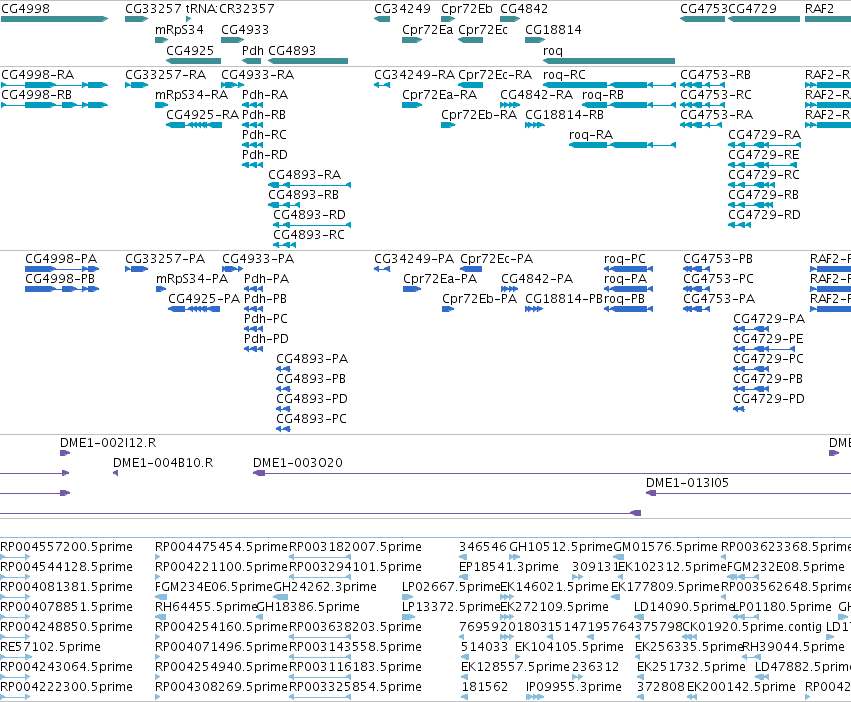The height and width of the screenshot is (702, 851).
Task: Select the CG4753-RB transcript label
Action: click(716, 74)
